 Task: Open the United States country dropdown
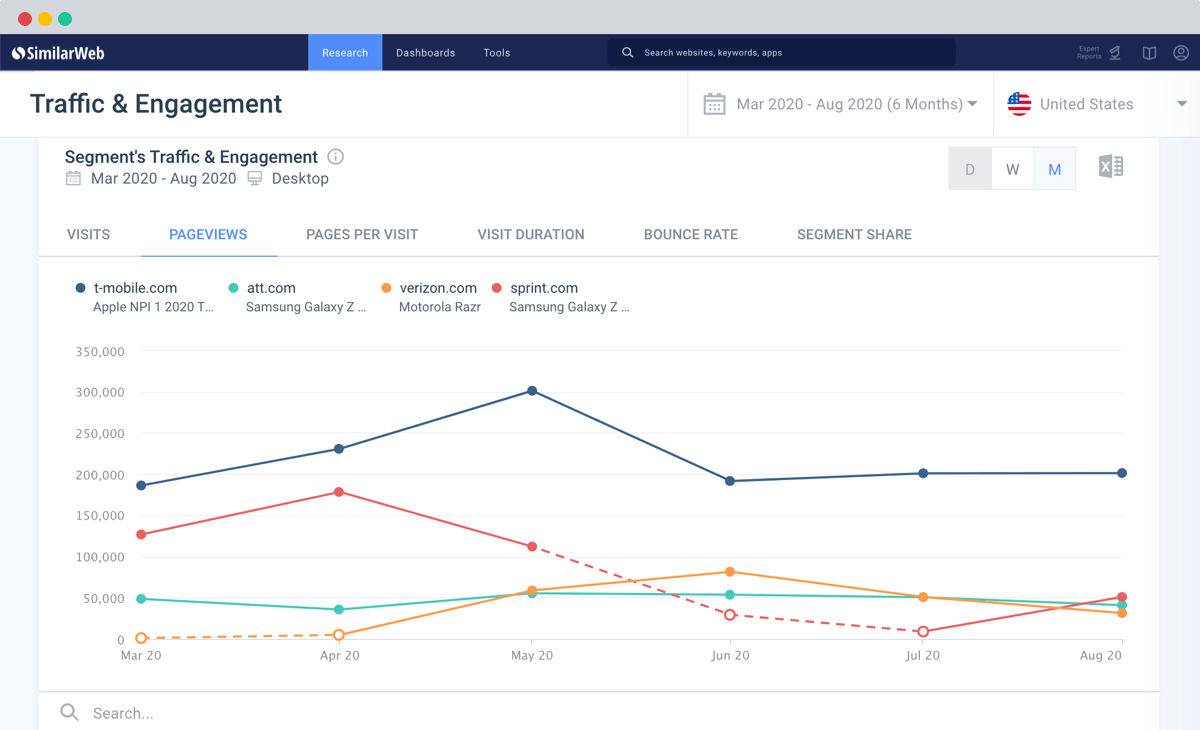[x=1097, y=104]
